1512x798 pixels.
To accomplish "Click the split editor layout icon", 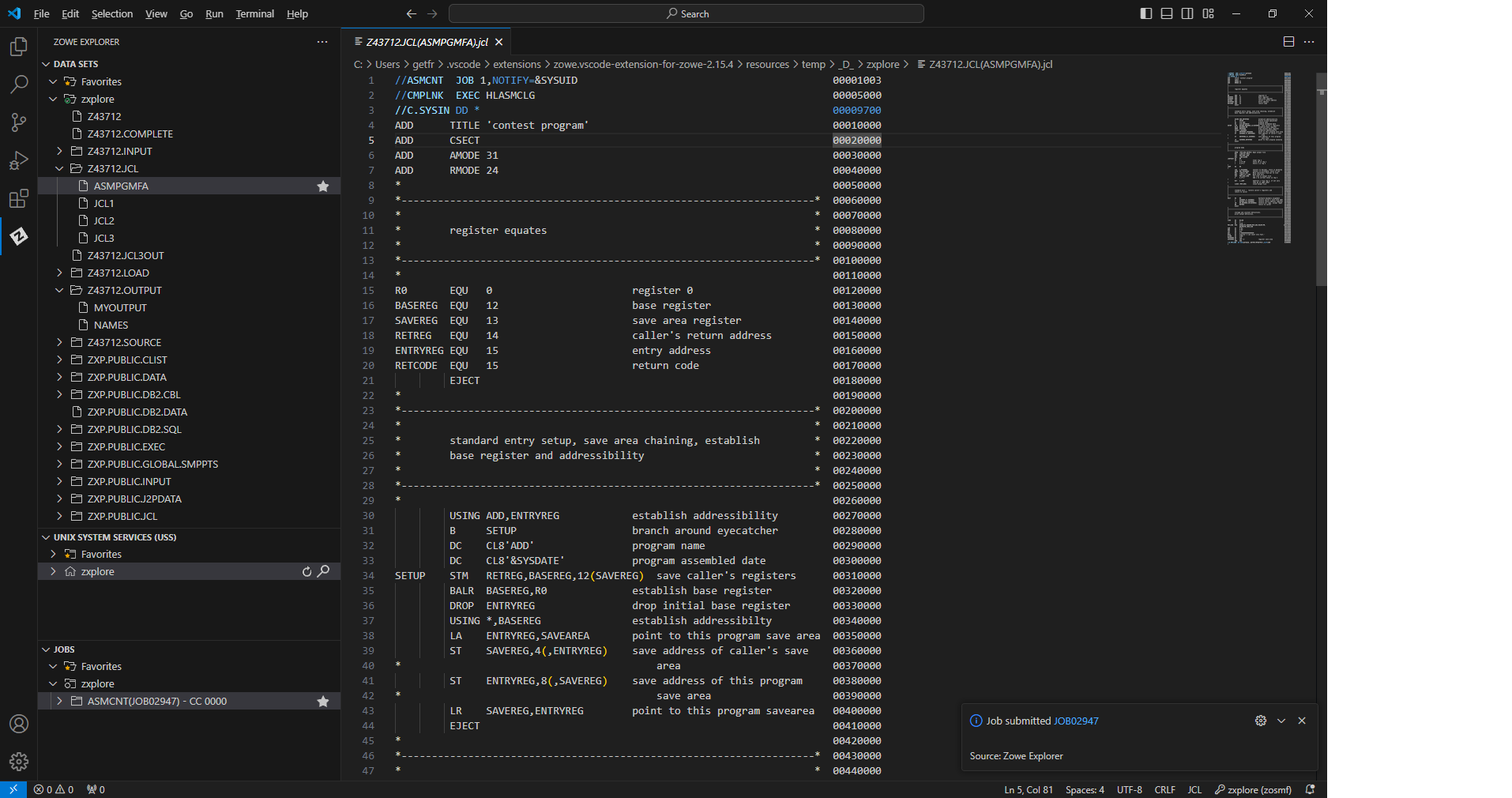I will tap(1288, 42).
